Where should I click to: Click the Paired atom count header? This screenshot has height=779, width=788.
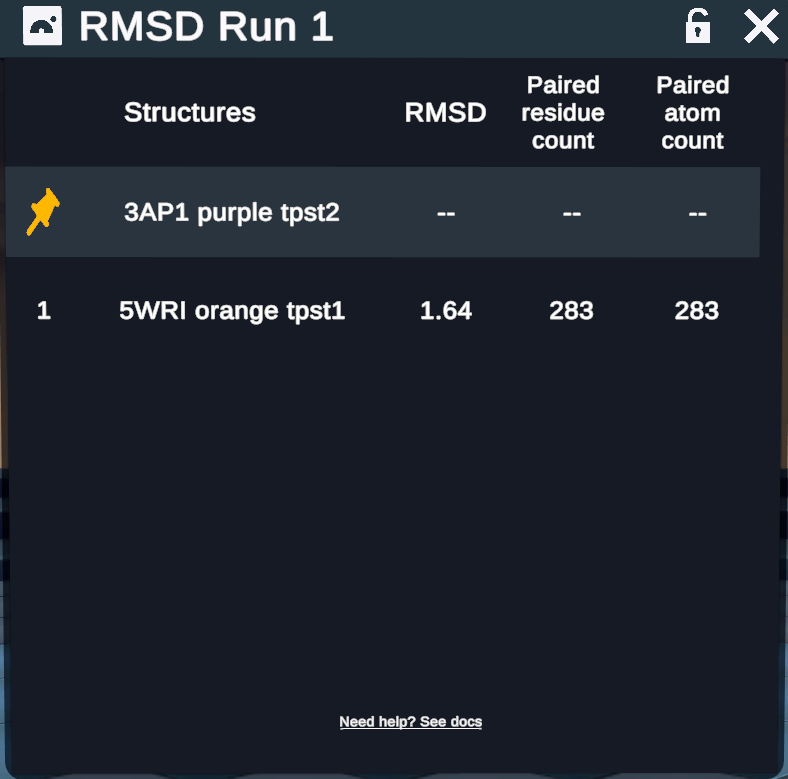(x=692, y=113)
